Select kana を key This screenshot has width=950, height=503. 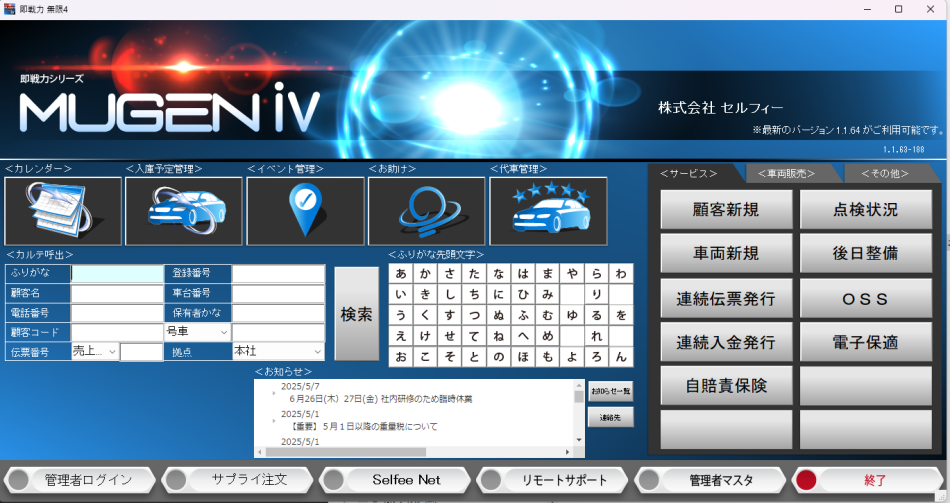tap(621, 315)
